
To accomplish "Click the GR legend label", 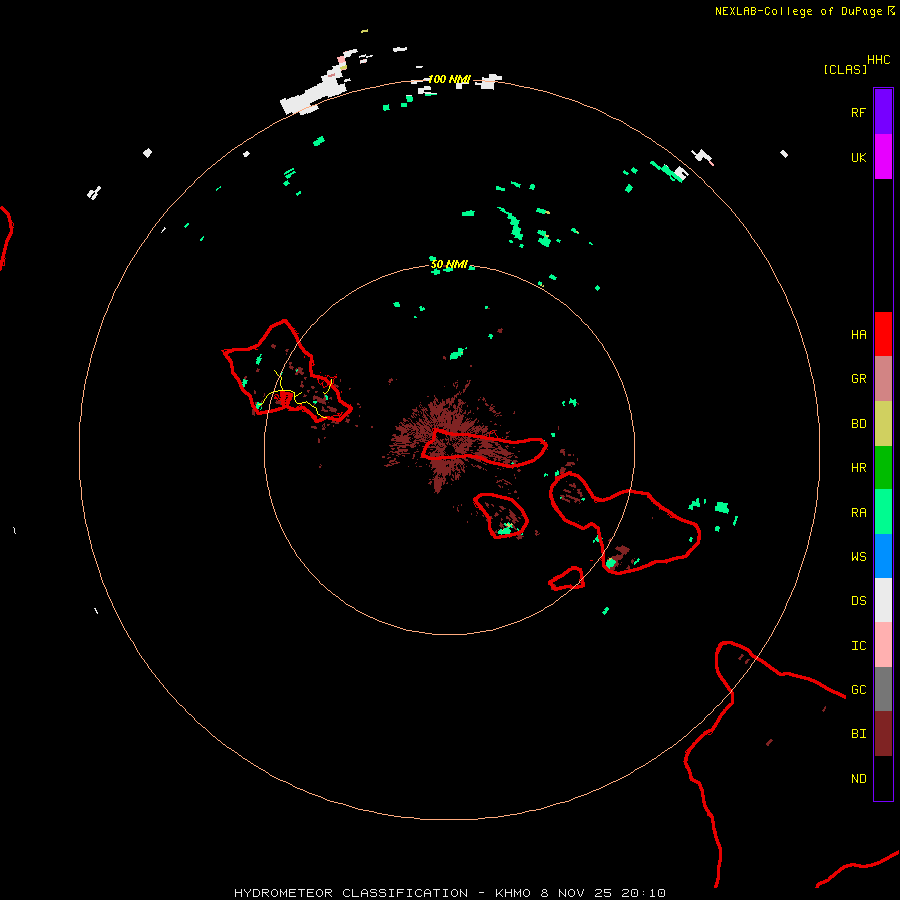I will point(859,379).
